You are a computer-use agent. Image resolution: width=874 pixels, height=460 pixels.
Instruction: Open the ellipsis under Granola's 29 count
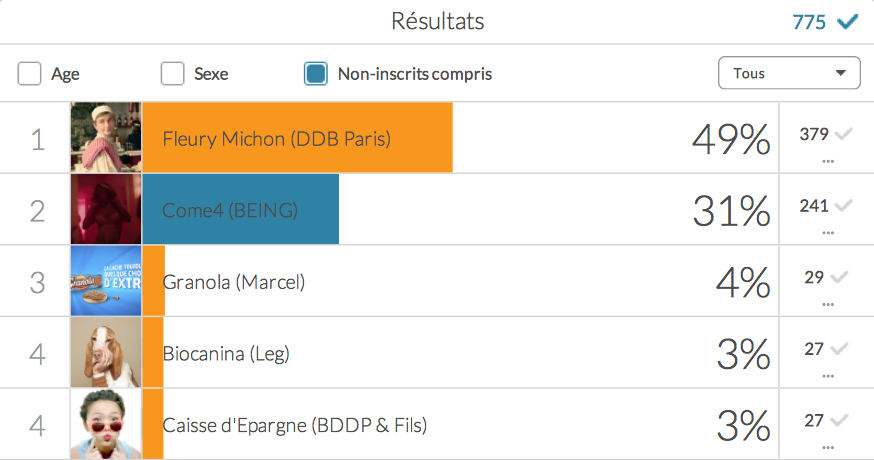coord(828,304)
